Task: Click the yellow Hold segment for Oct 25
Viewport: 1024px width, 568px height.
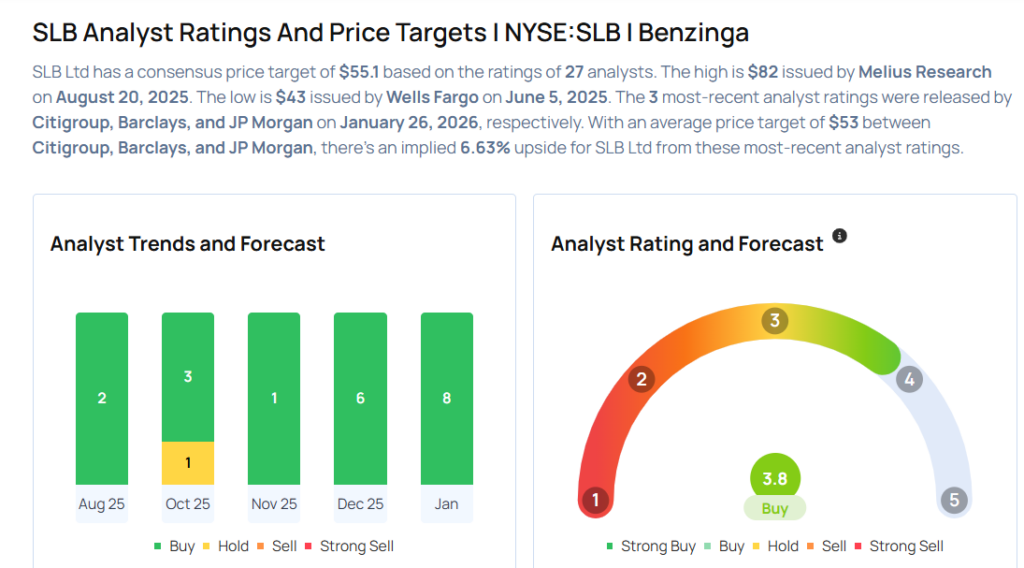Action: (188, 463)
